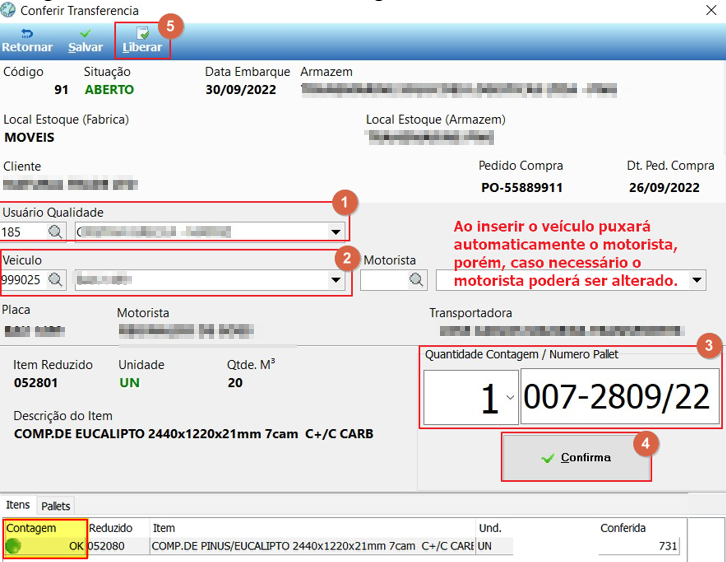The image size is (726, 562).
Task: Click the Item Reduzido value 052801
Action: (x=36, y=383)
